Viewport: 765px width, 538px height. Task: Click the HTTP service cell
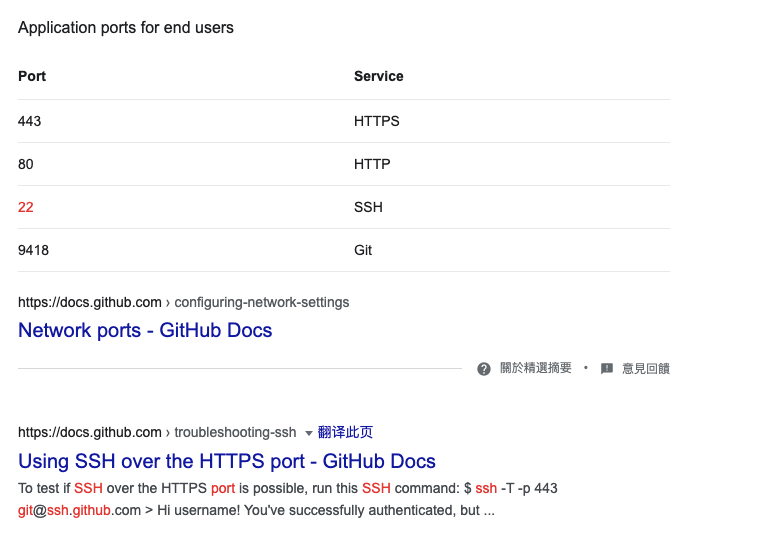372,164
